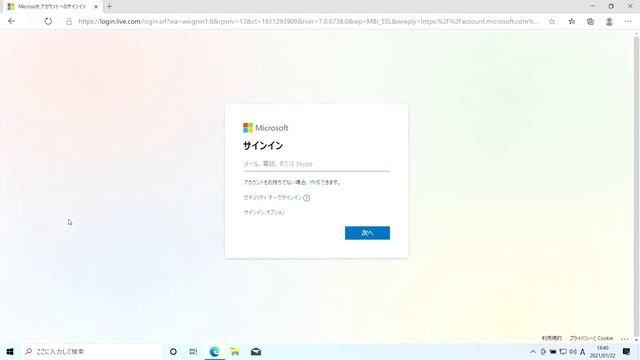The image size is (640, 360).
Task: Open the Mail app on the taskbar
Action: [256, 351]
